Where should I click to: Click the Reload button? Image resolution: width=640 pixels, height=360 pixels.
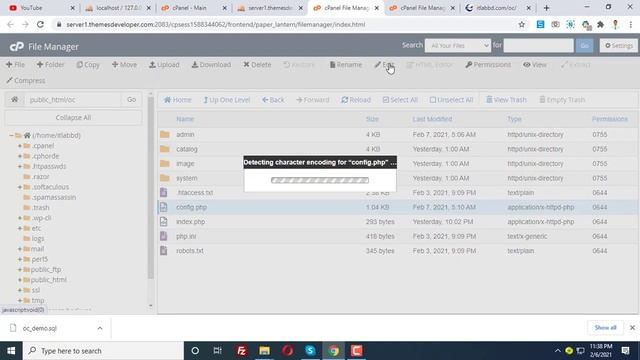tap(356, 100)
